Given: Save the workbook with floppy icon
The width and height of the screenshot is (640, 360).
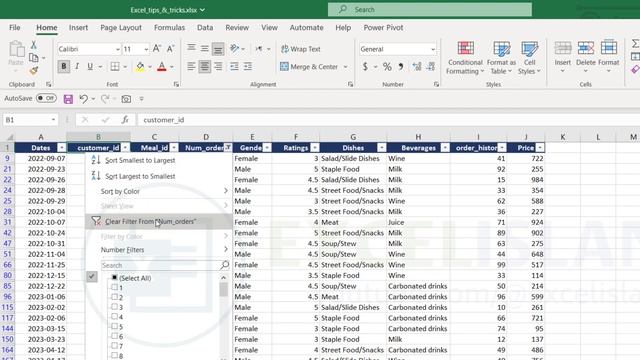Looking at the screenshot, I should point(68,99).
